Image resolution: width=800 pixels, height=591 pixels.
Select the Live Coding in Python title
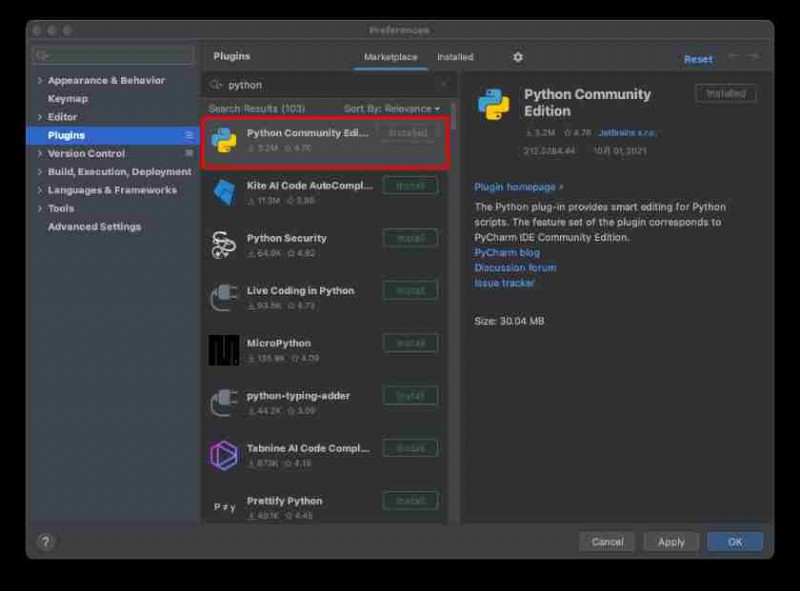[301, 290]
